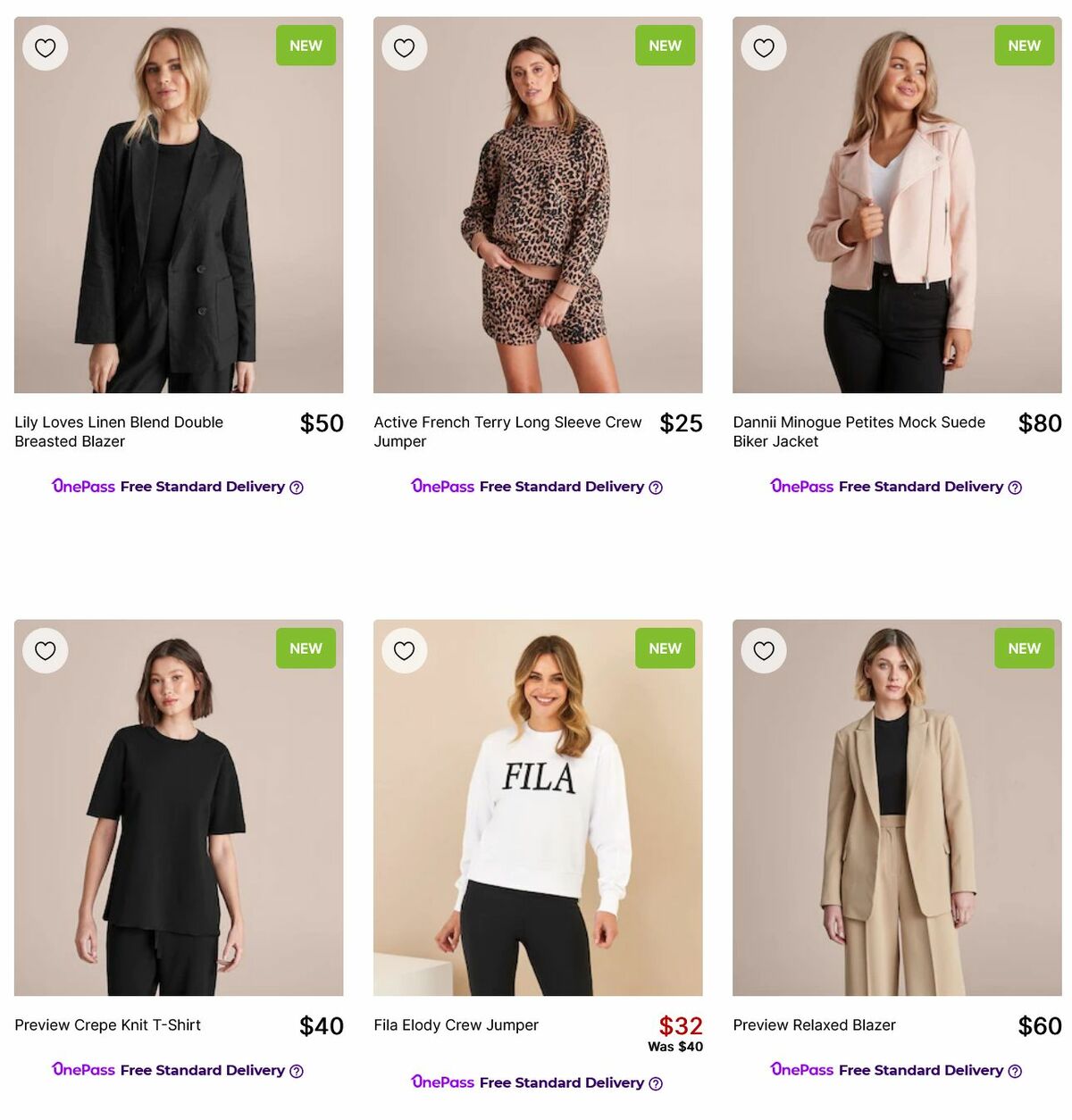Click the heart icon on the Dannii Minogue jacket
Screen dimensions: 1072x1120
coord(764,47)
